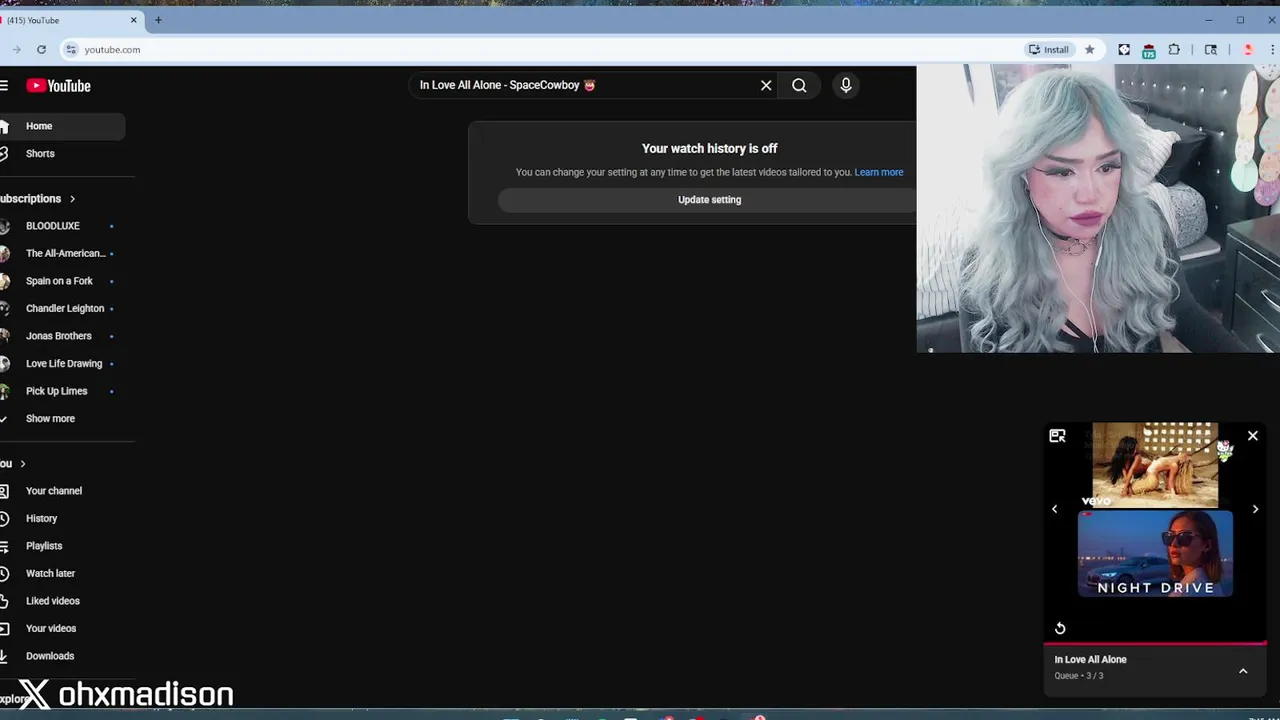Go to previous video in miniplayer
This screenshot has width=1280, height=720.
point(1054,509)
